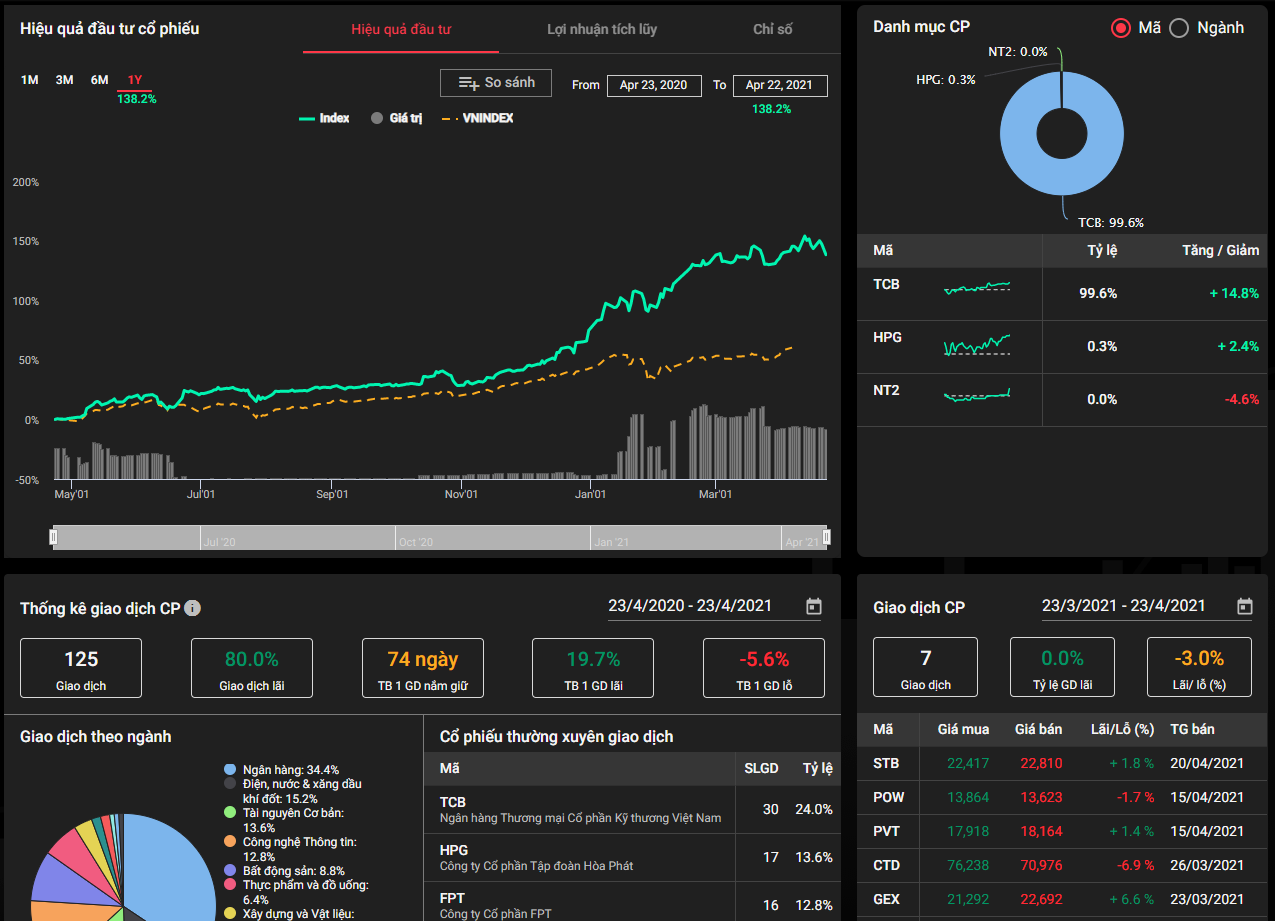Select TCB row in Danh mục CP table
The height and width of the screenshot is (921, 1275).
tap(1062, 293)
